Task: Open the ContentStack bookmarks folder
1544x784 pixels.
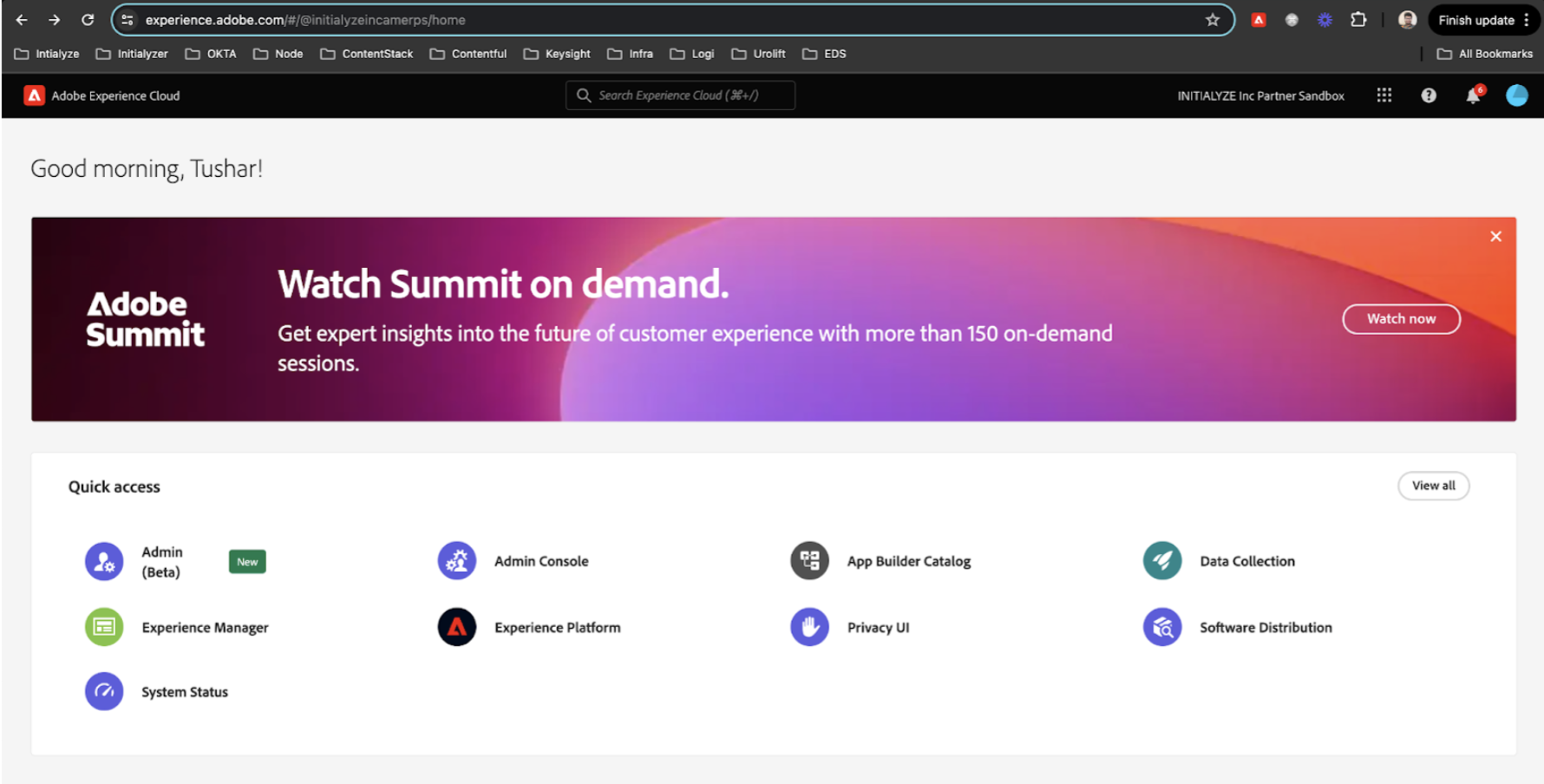Action: [x=367, y=54]
